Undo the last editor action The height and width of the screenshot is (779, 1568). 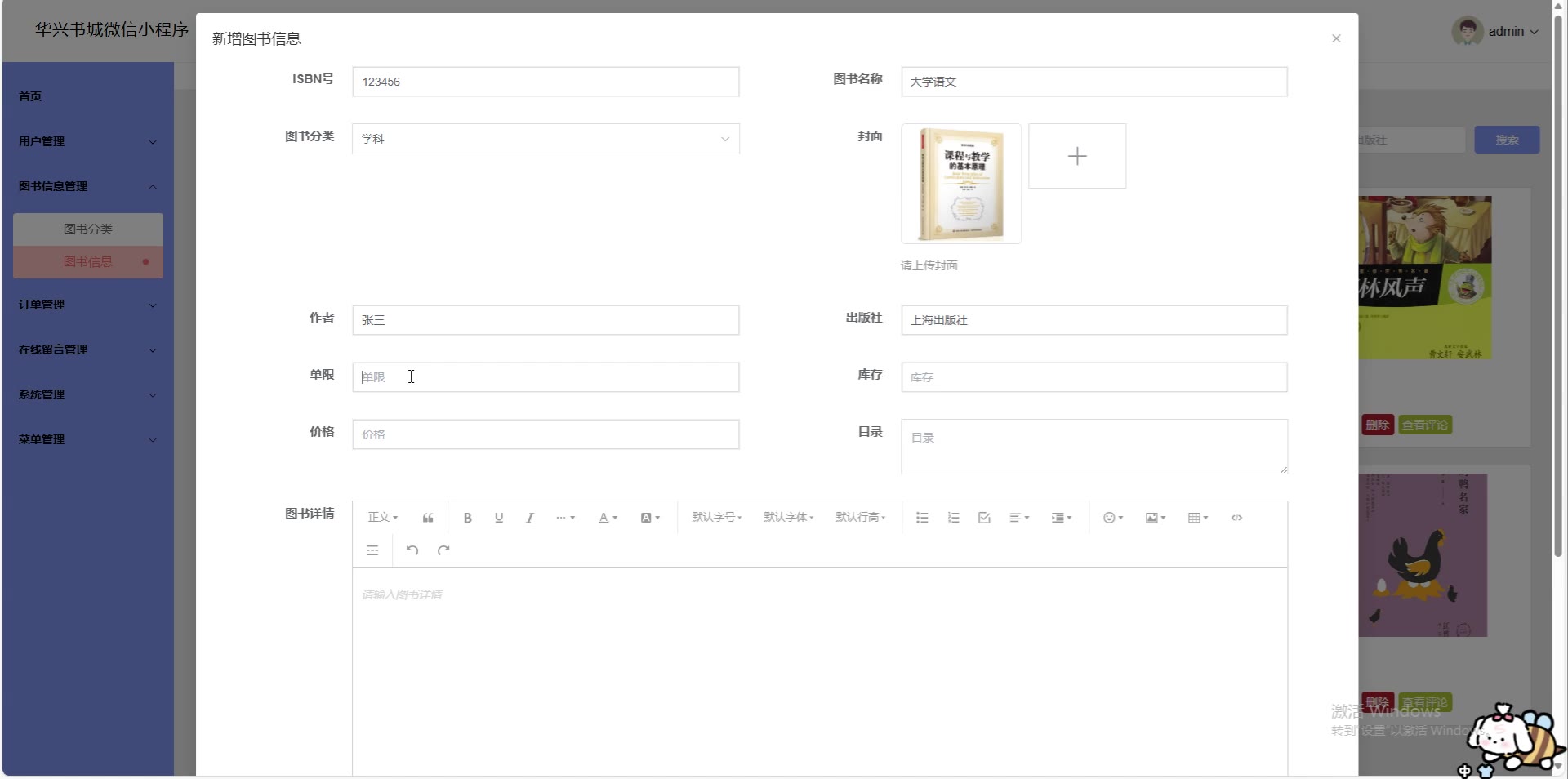click(412, 550)
